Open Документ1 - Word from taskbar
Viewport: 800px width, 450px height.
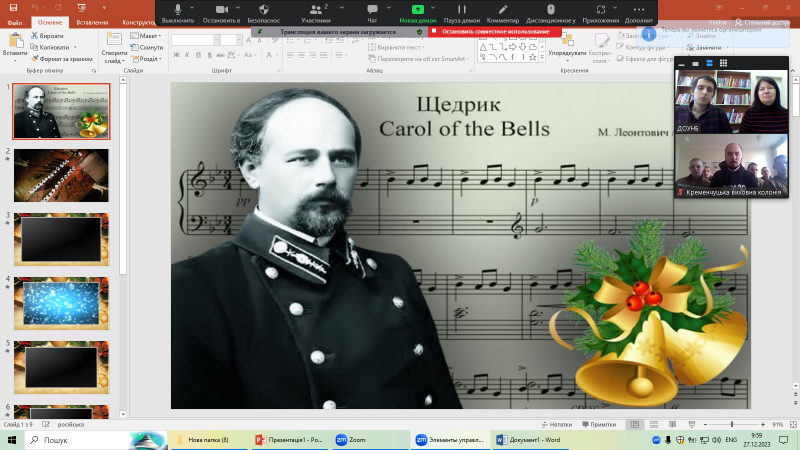(530, 440)
